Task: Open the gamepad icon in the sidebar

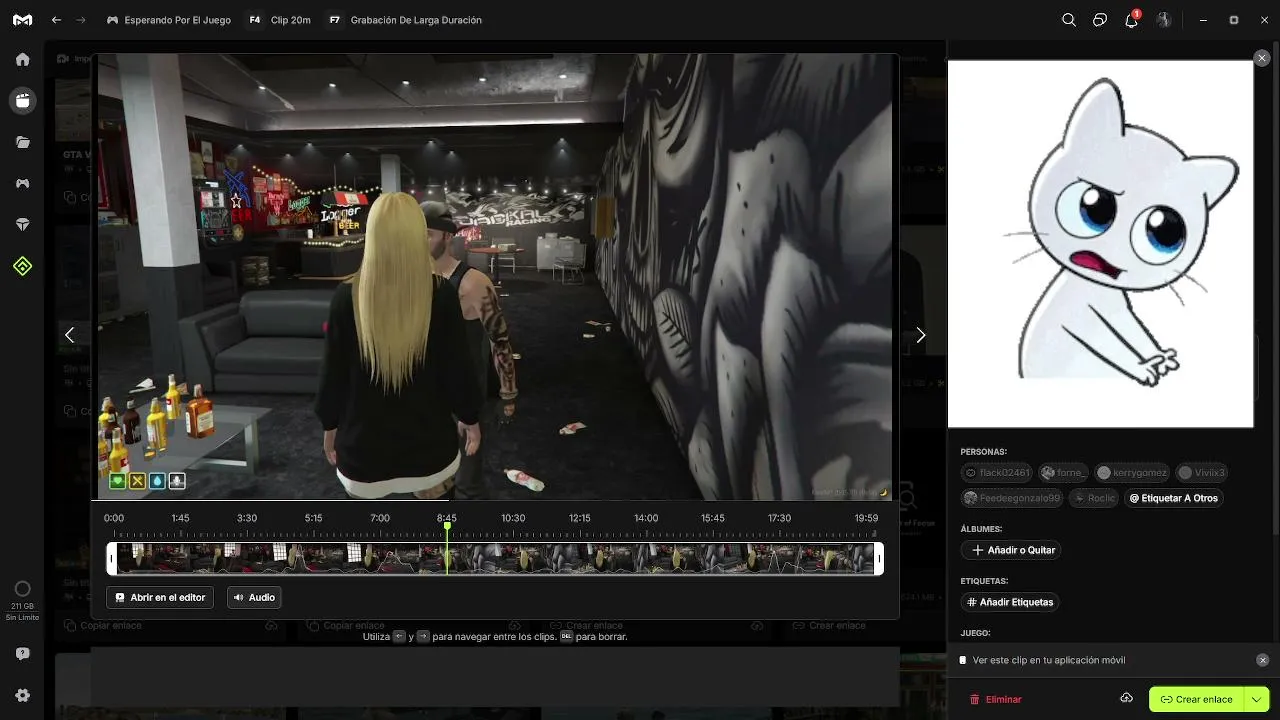Action: click(22, 183)
